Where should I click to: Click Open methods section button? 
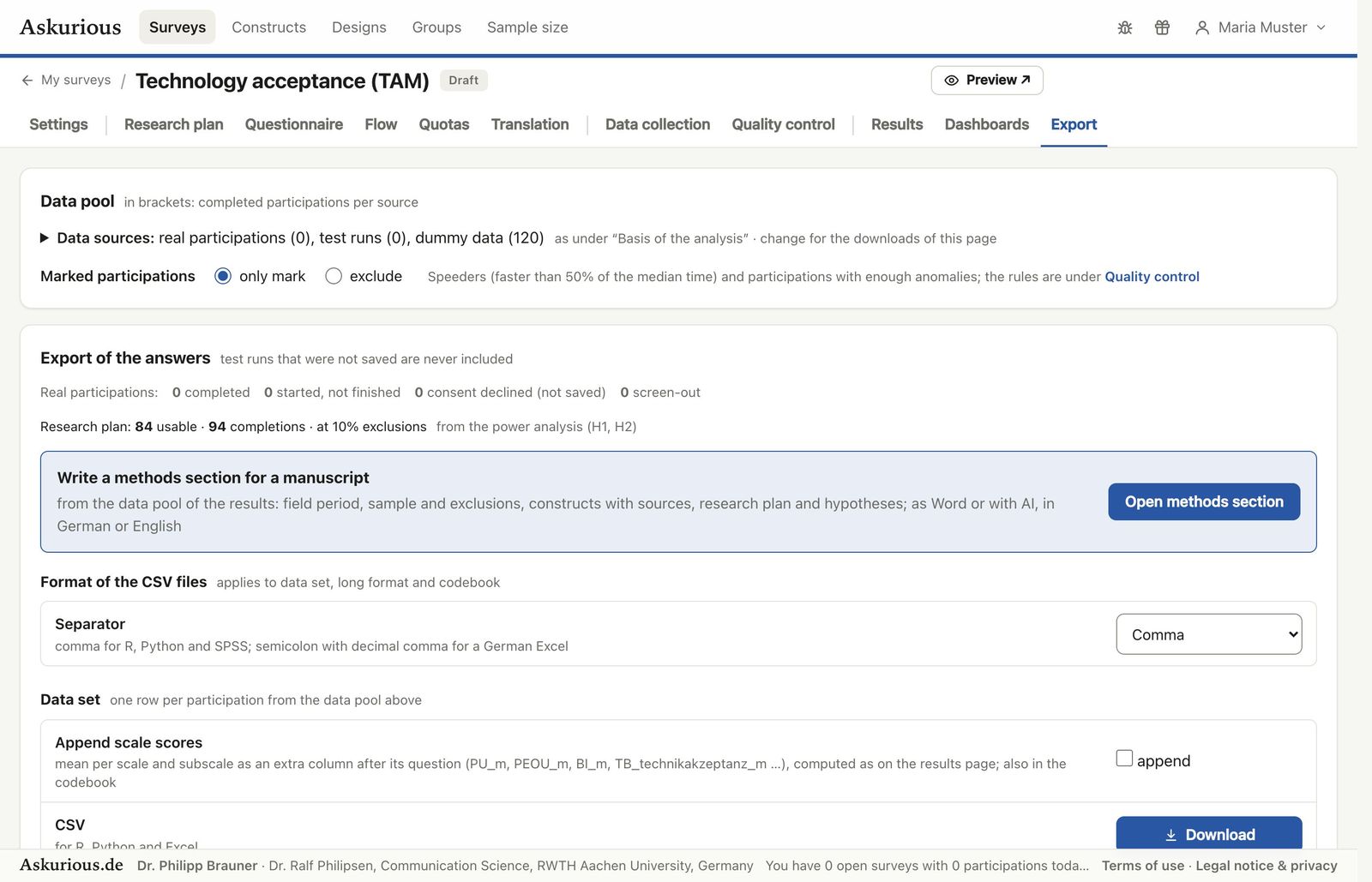point(1204,501)
